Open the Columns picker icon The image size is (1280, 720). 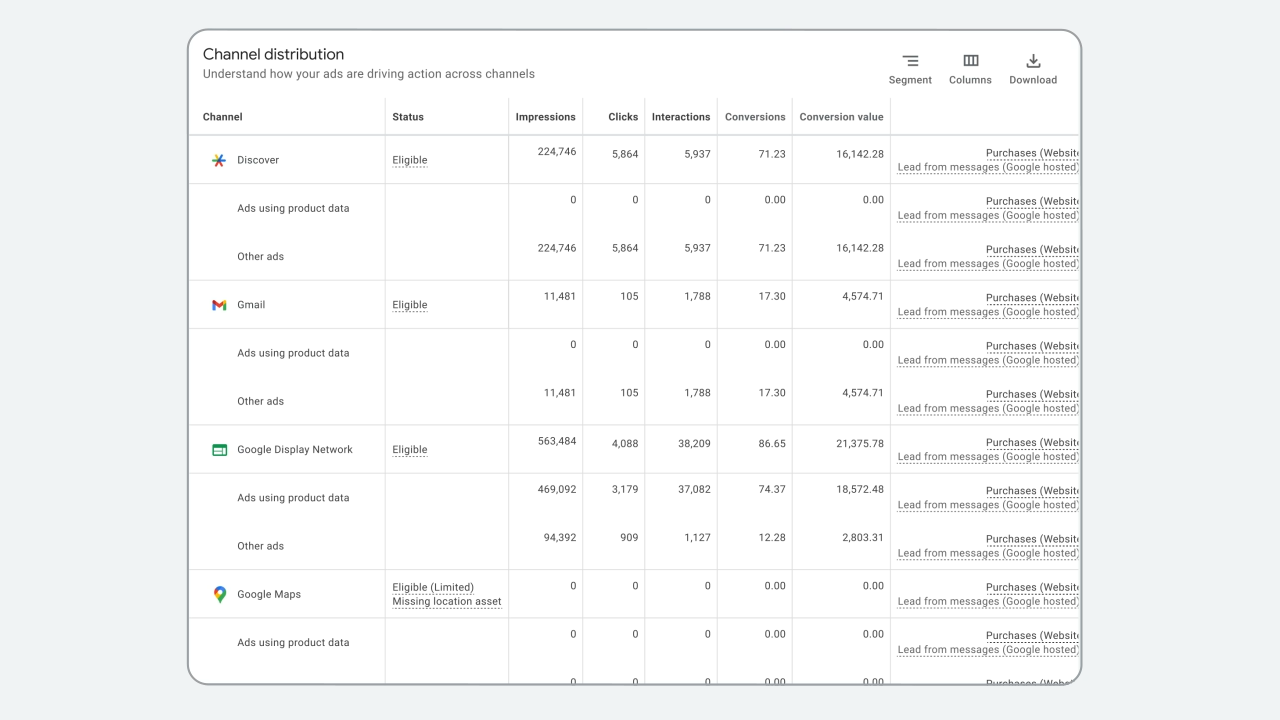[x=970, y=62]
